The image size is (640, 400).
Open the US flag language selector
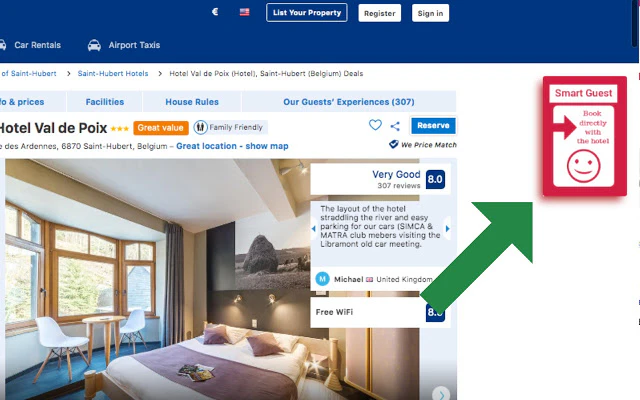(244, 12)
